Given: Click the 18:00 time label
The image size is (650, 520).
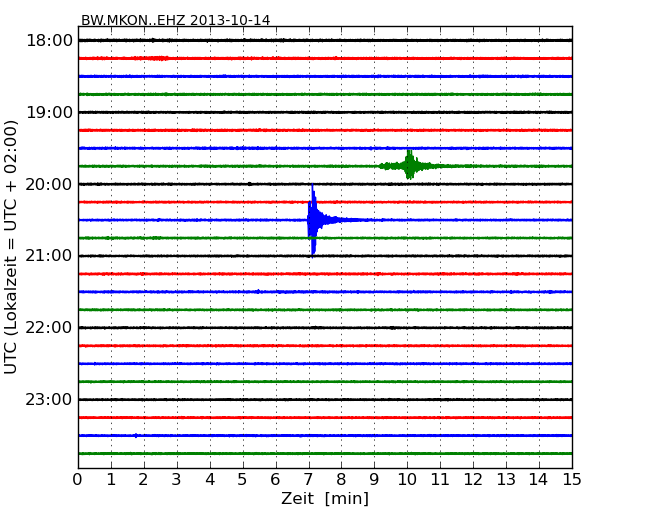Looking at the screenshot, I should click(49, 41).
